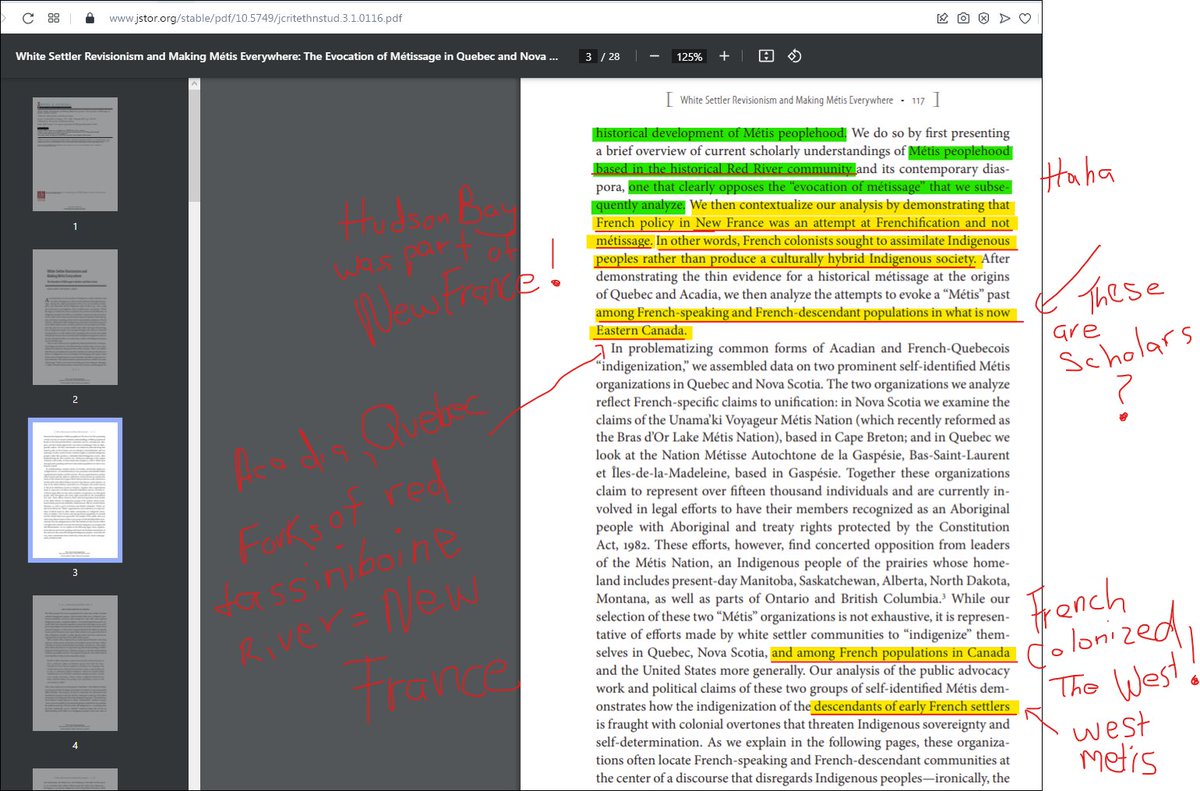1200x791 pixels.
Task: Click highlighted text 'historical development of Métis peoplehood'
Action: coord(720,133)
